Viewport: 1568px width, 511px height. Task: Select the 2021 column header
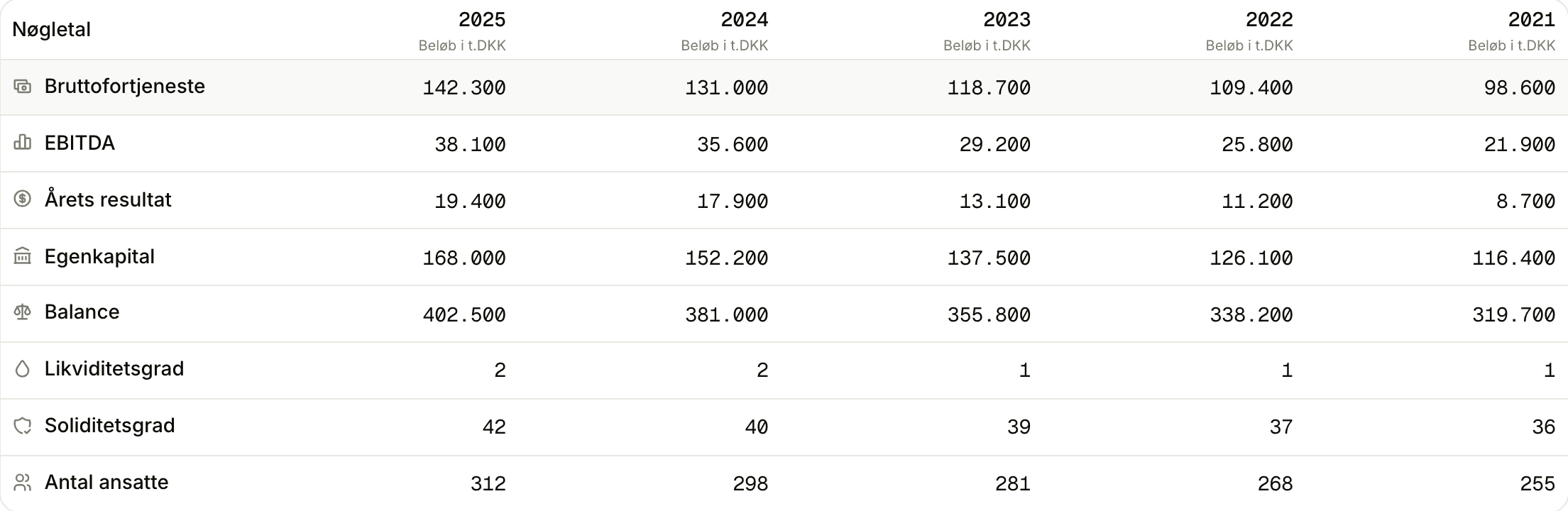click(x=1532, y=19)
